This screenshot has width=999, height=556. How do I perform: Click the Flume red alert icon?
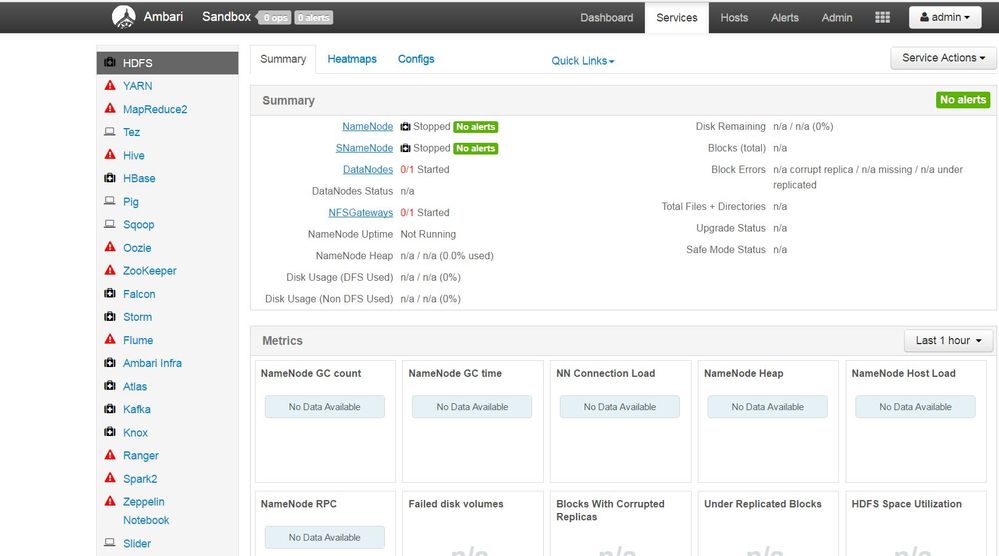110,339
